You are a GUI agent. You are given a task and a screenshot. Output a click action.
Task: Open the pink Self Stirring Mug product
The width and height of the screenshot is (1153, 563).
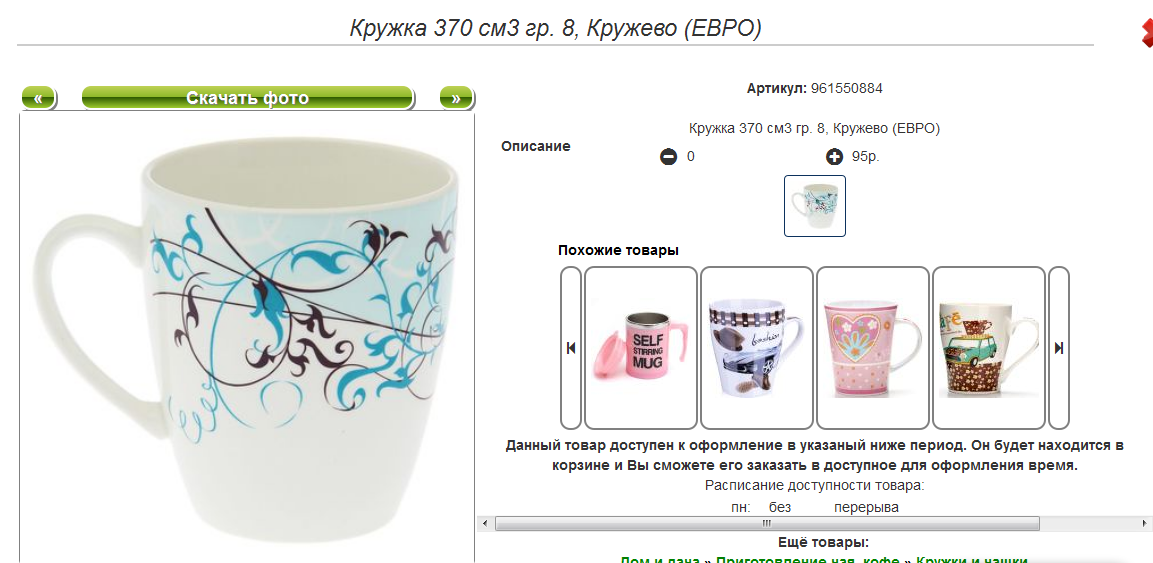(x=640, y=348)
